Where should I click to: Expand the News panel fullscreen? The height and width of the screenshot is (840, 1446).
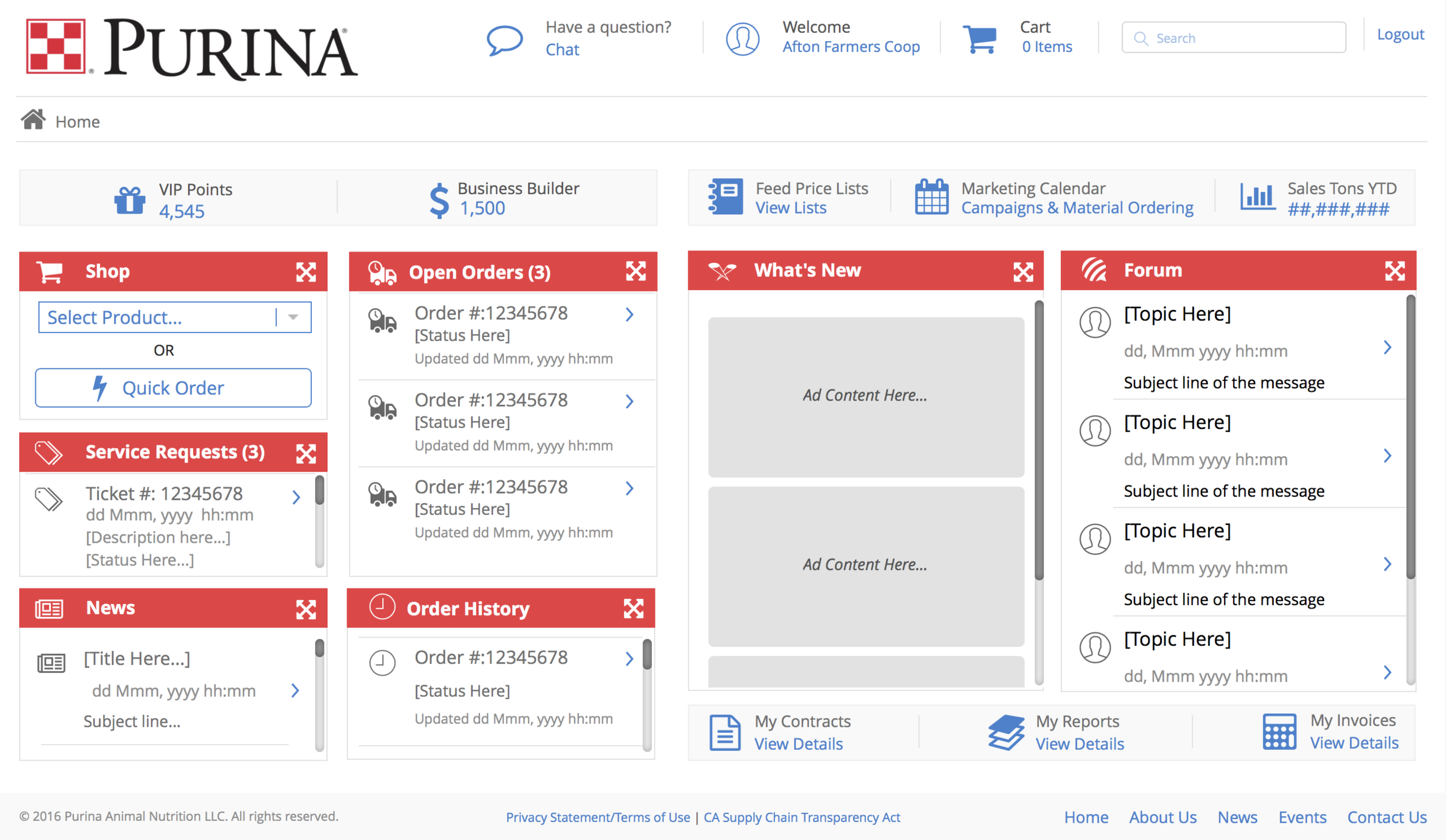(x=306, y=609)
